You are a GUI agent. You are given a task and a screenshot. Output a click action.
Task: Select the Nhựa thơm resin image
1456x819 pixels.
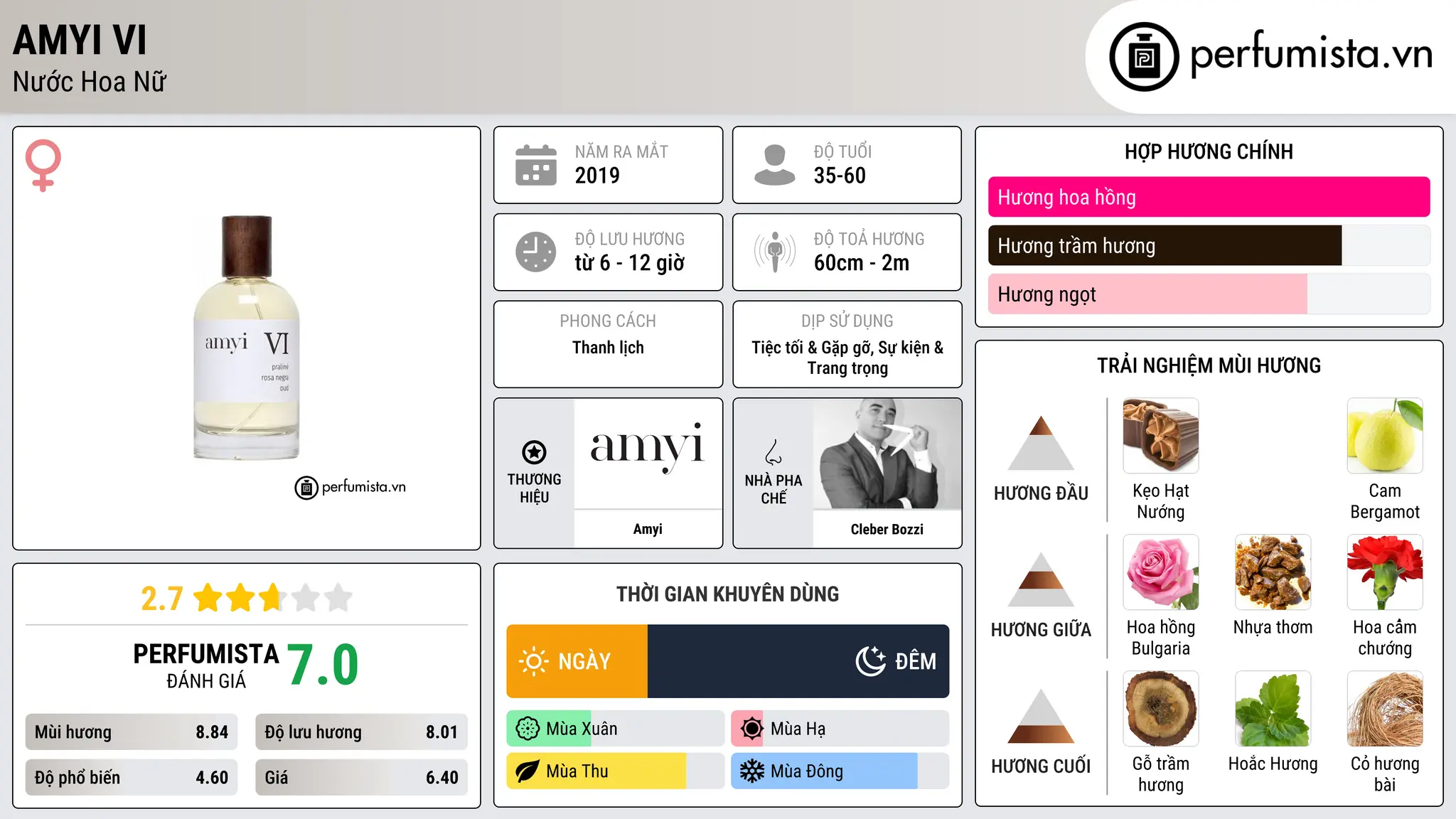(x=1273, y=572)
